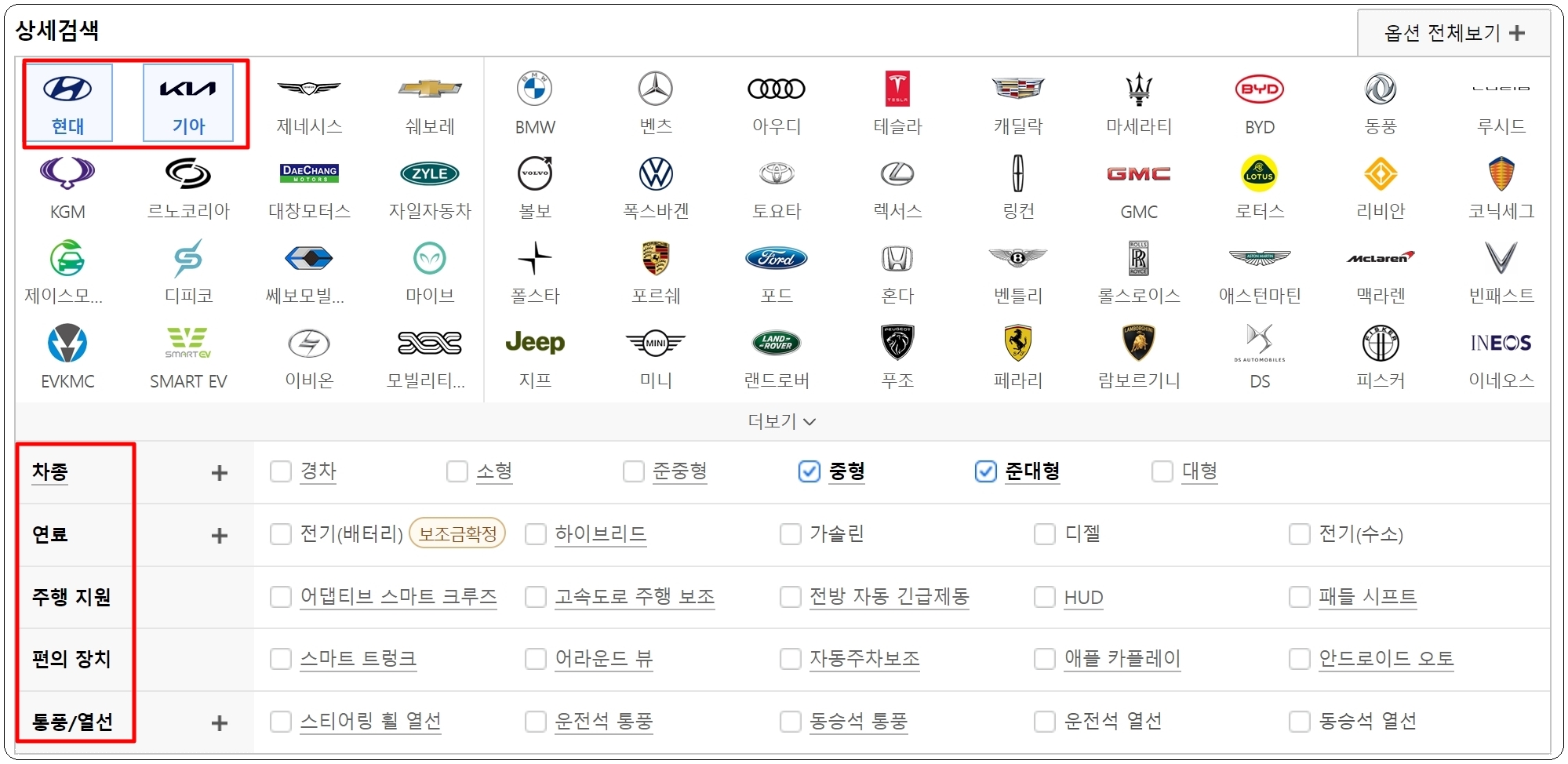Select the Tesla (테슬라) logo

(x=897, y=89)
